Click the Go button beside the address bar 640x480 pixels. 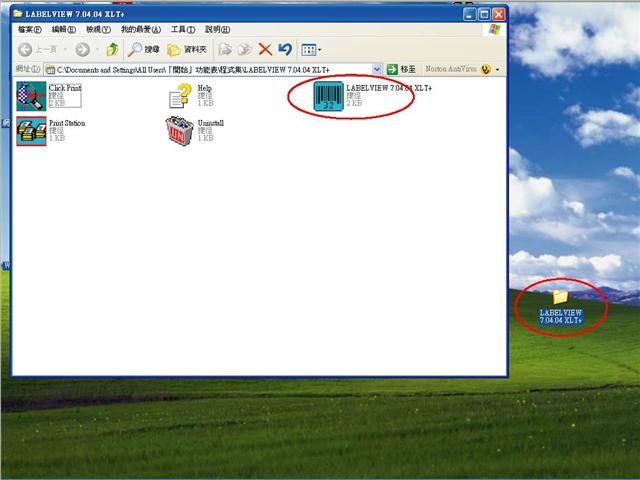tap(401, 69)
